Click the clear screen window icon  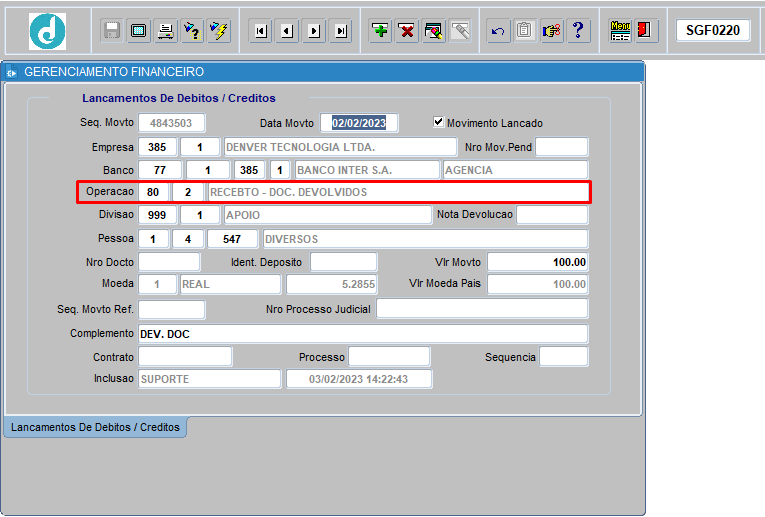coord(139,31)
